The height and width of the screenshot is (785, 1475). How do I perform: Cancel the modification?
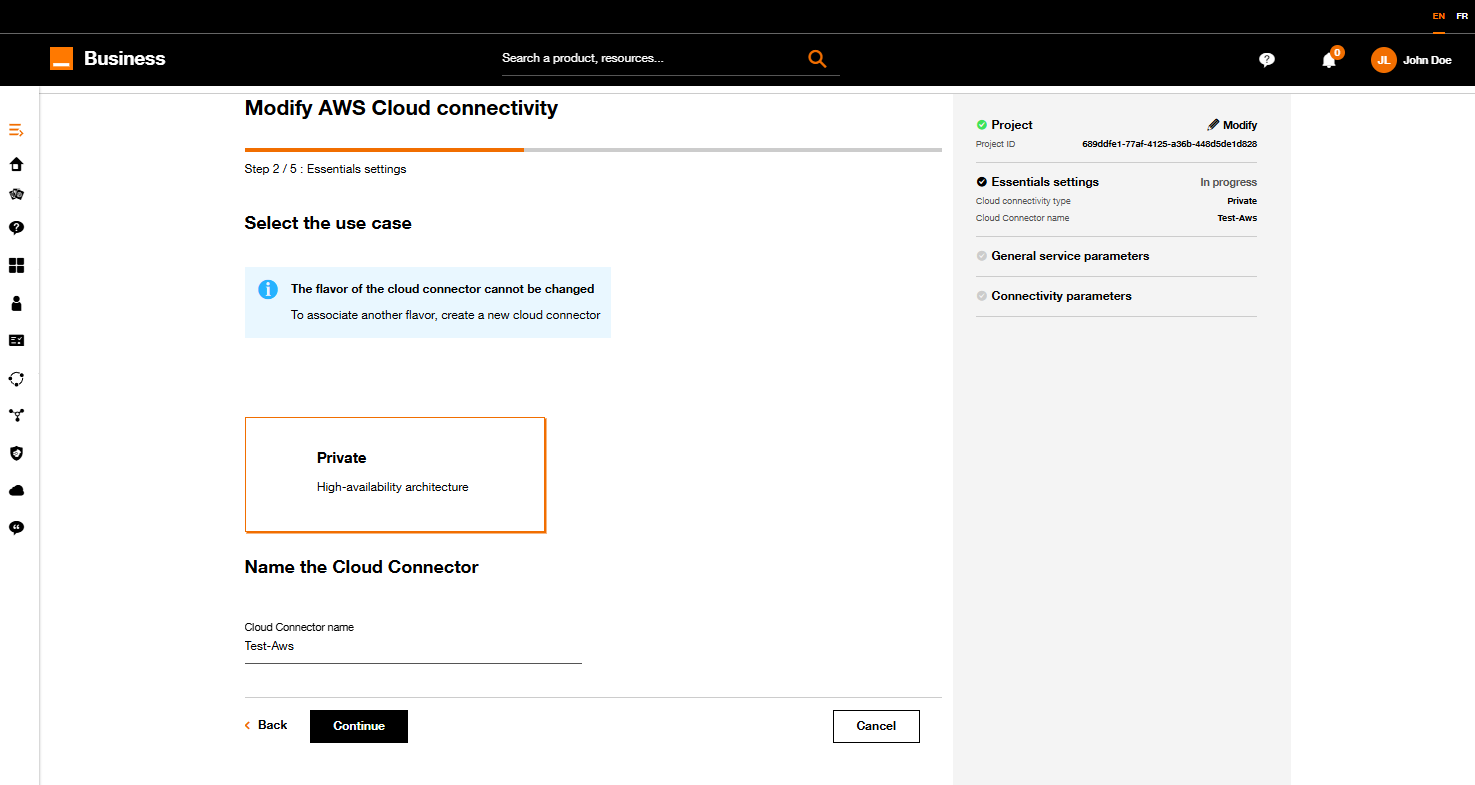click(876, 726)
